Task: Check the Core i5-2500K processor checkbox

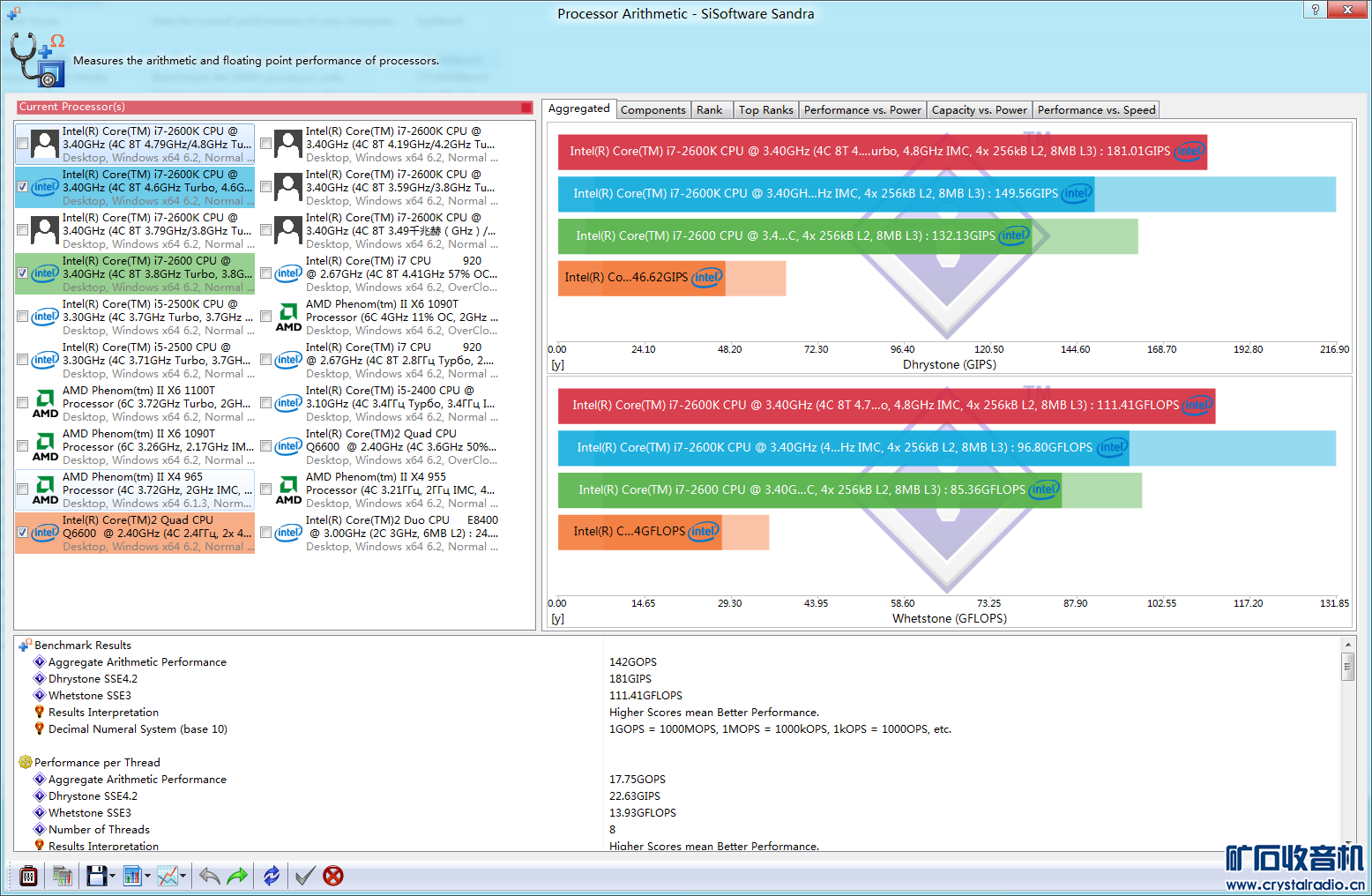Action: 23,317
